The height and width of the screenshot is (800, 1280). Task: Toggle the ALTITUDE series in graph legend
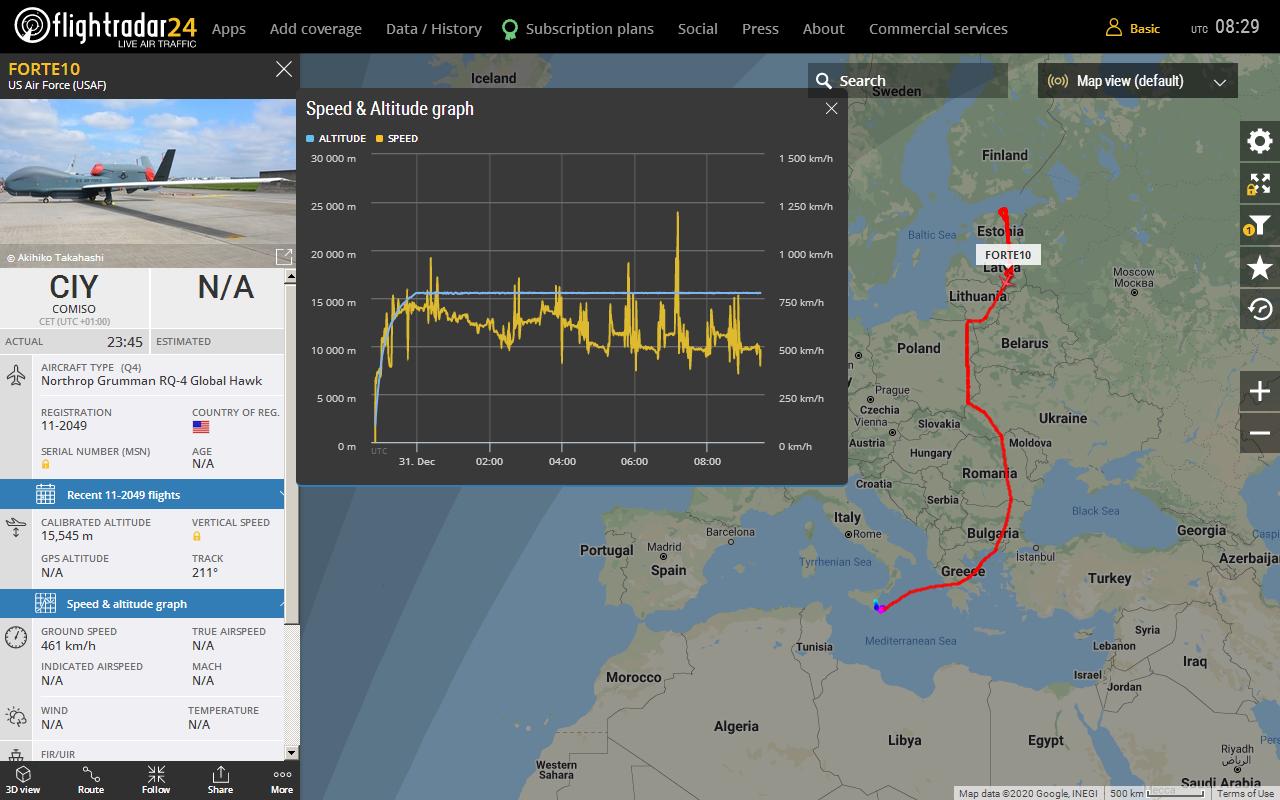coord(336,138)
